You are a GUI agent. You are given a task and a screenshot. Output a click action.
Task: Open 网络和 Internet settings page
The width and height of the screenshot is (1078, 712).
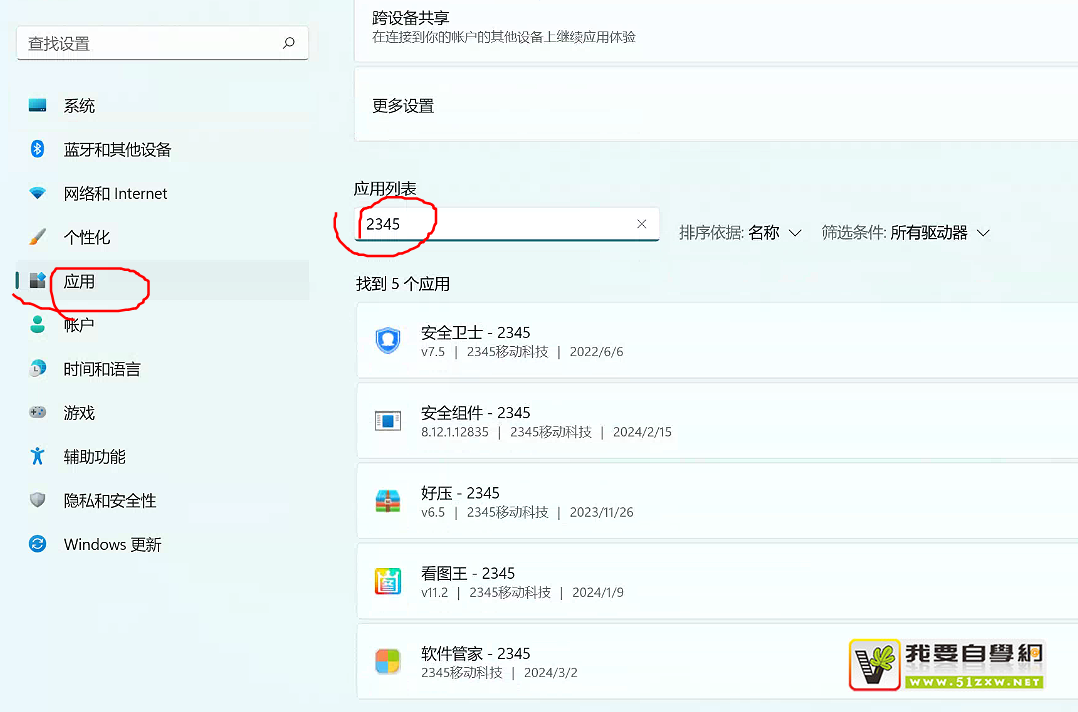pyautogui.click(x=115, y=194)
